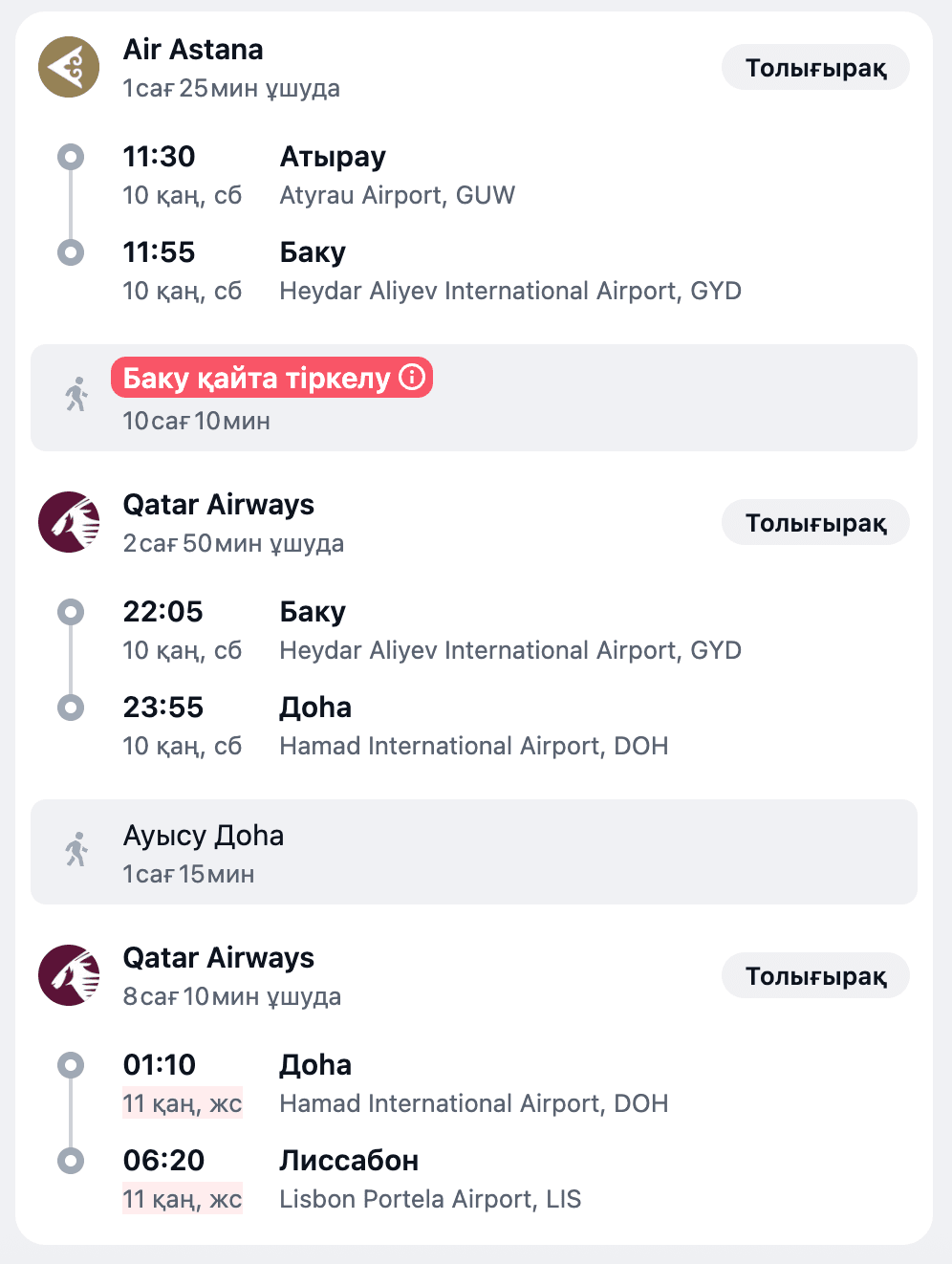Click info icon on Баку қайта тіркелу badge
Screen dimensions: 952x1264
pyautogui.click(x=412, y=377)
